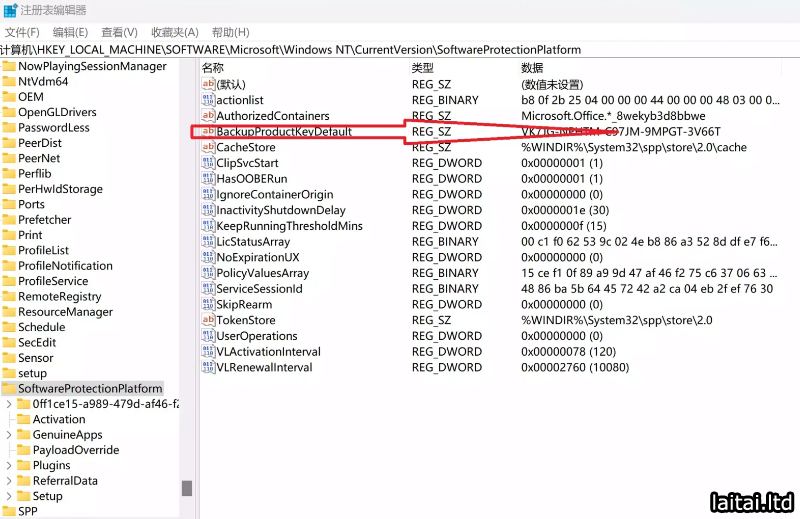Sort by the 名称 column header
800x519 pixels.
tap(213, 67)
